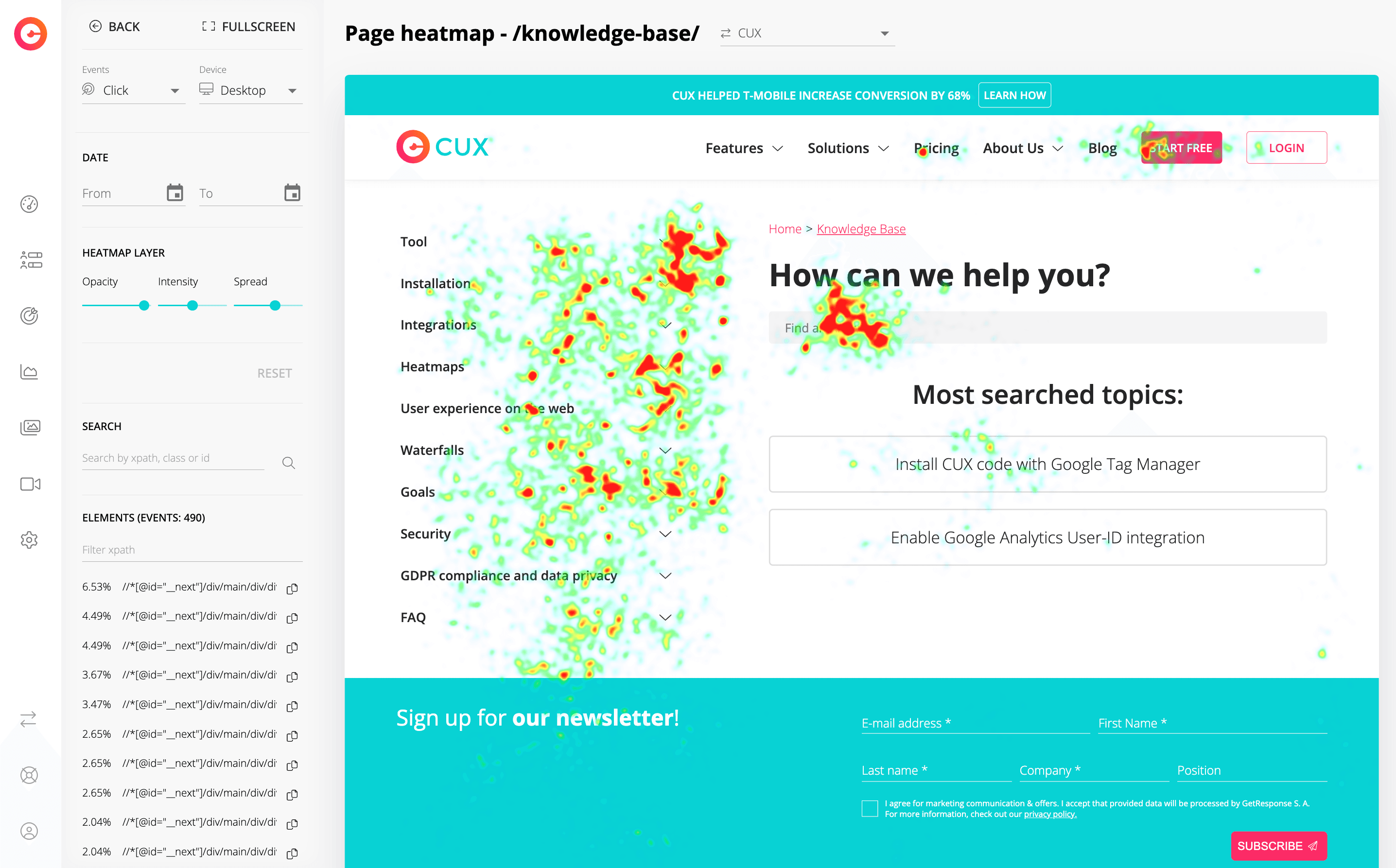Click RESET heatmap layer settings
Image resolution: width=1396 pixels, height=868 pixels.
[274, 373]
